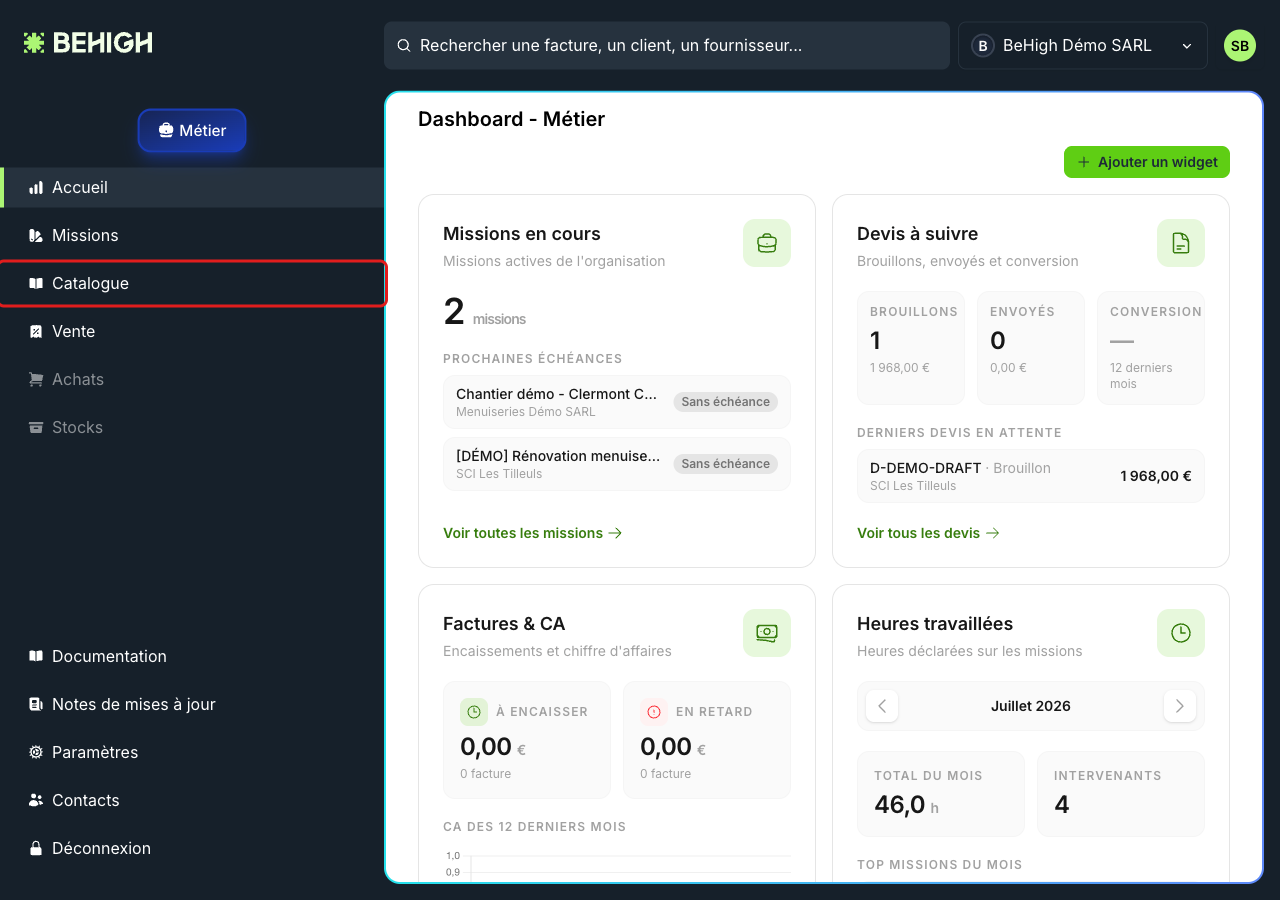
Task: Click the Dashboard - Métier heading
Action: pyautogui.click(x=511, y=120)
